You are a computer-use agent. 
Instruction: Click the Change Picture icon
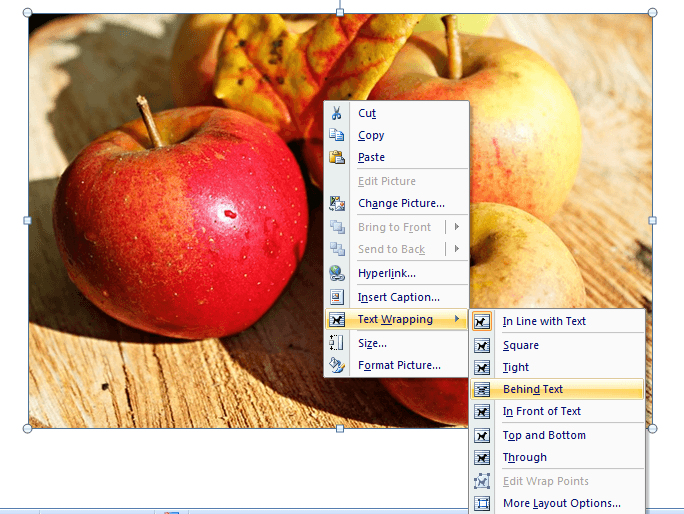337,203
